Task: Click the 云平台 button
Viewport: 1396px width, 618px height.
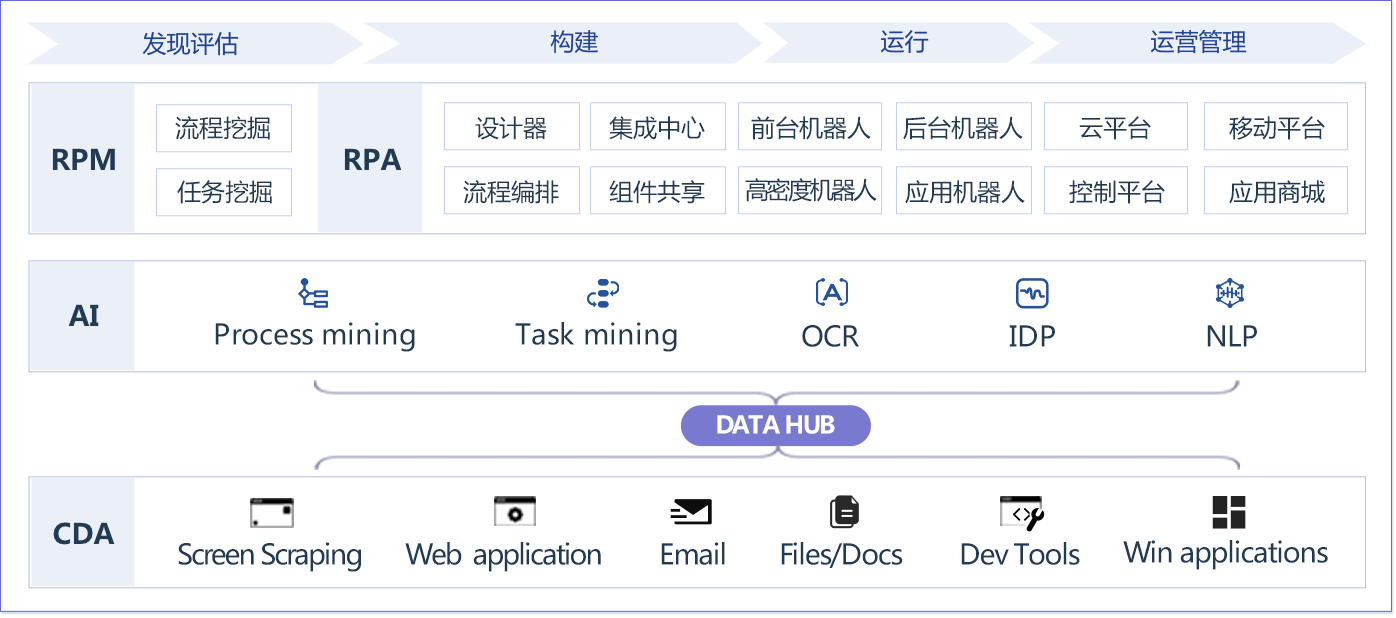Action: pos(1115,128)
